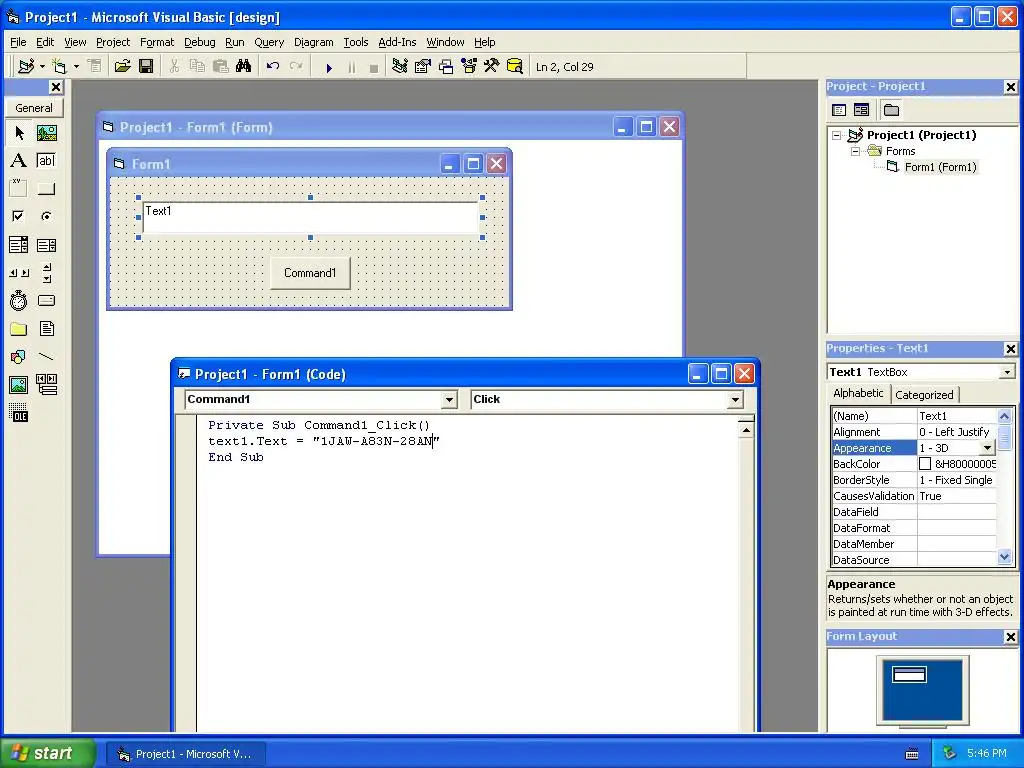Open the Toolbox toolbar icon
1024x768 pixels.
tap(492, 66)
